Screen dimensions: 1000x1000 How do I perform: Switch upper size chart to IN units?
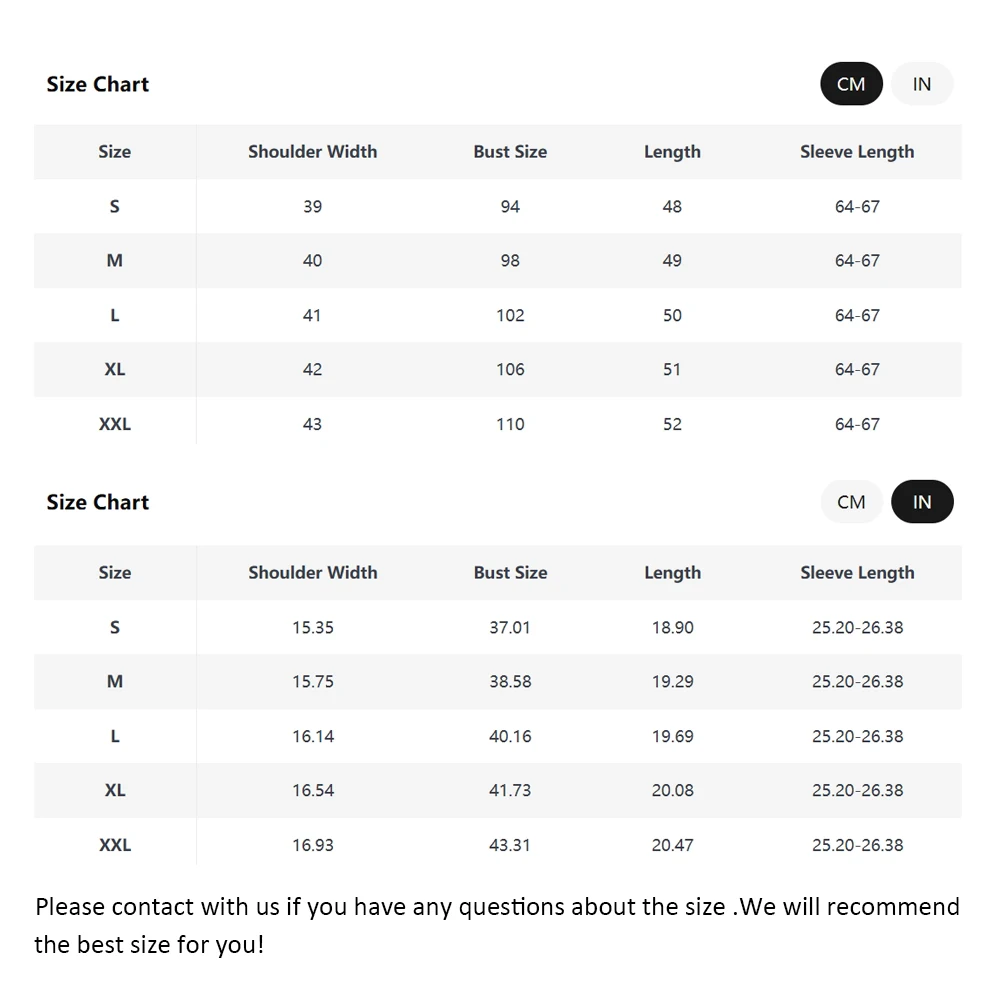click(922, 84)
